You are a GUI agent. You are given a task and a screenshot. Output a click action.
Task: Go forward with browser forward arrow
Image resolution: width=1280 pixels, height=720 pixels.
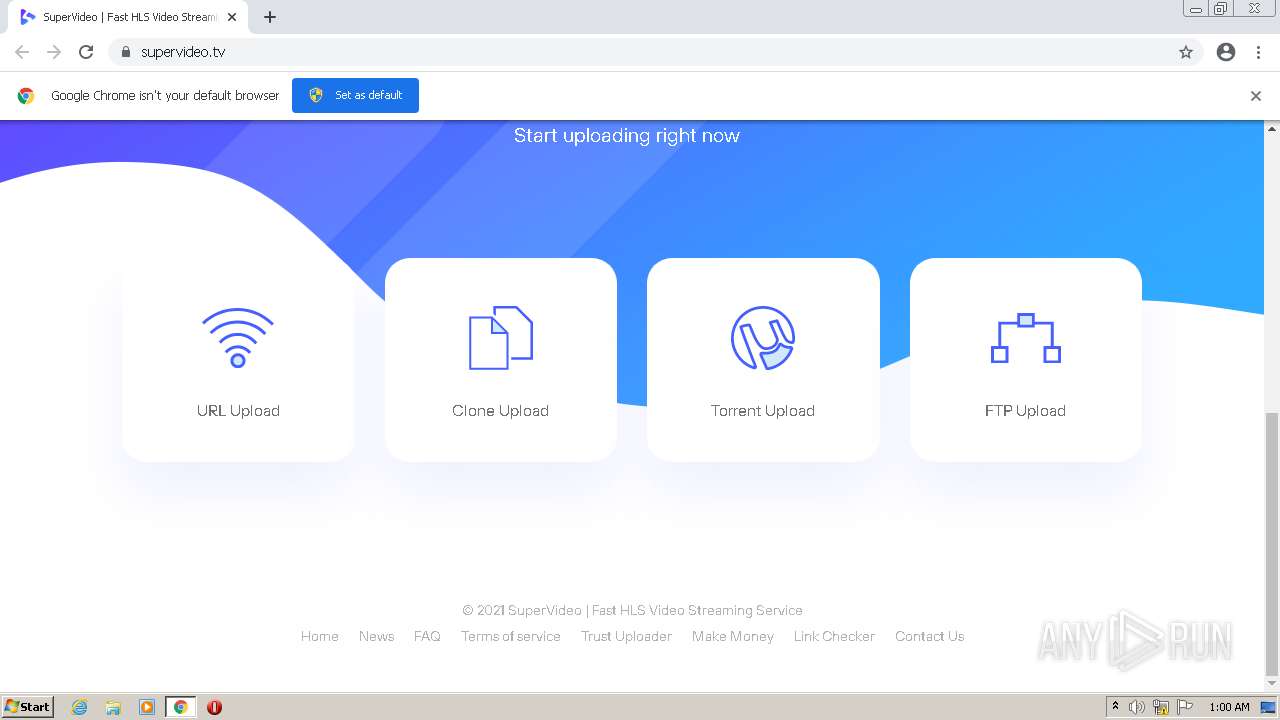pos(54,52)
